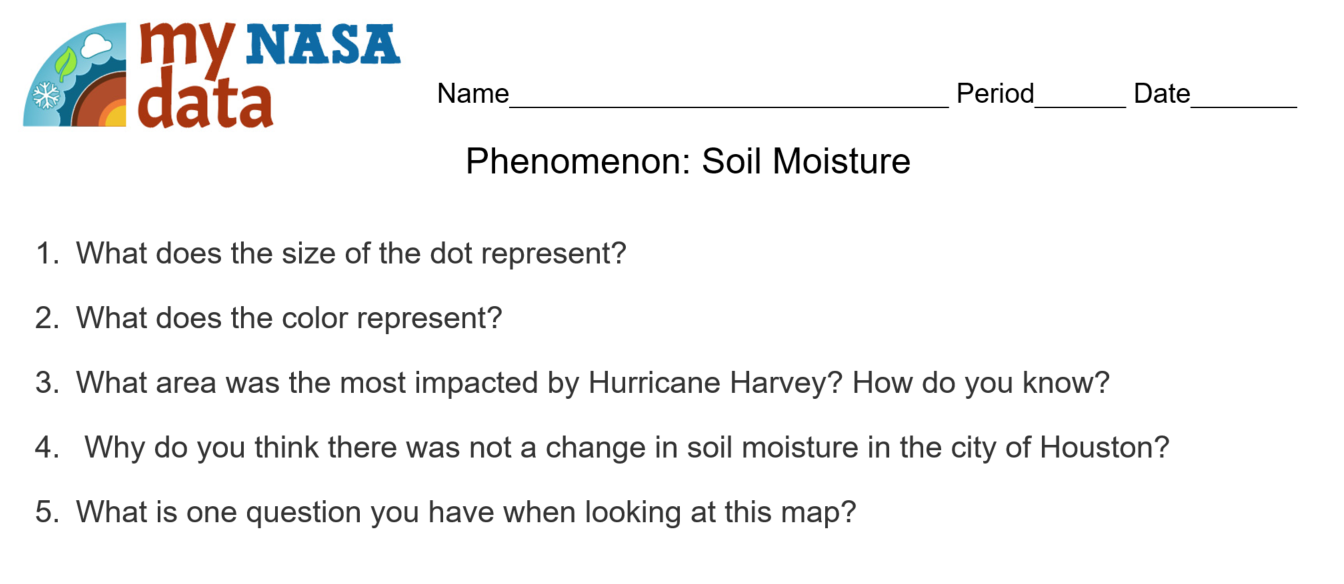The height and width of the screenshot is (584, 1344).
Task: Click the 'Phenomenon: Soil Moisture' title
Action: coord(688,161)
